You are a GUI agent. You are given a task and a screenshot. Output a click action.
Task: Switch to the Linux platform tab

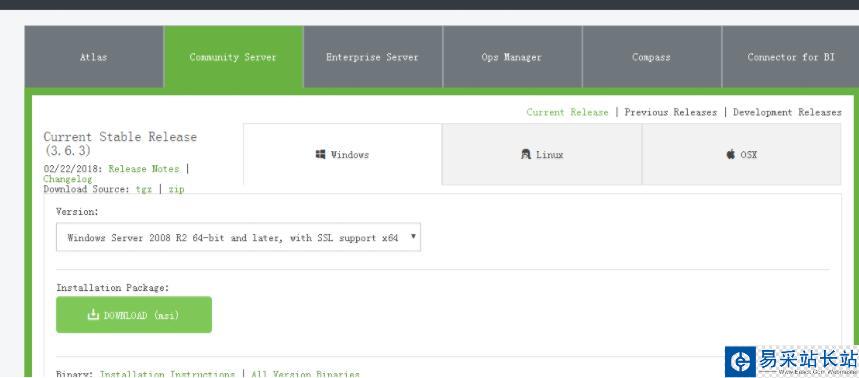542,154
